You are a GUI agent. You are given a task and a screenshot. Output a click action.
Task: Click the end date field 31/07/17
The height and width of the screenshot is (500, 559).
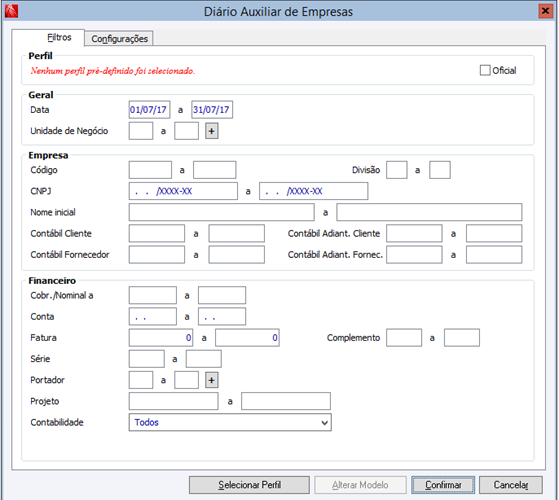pos(212,110)
